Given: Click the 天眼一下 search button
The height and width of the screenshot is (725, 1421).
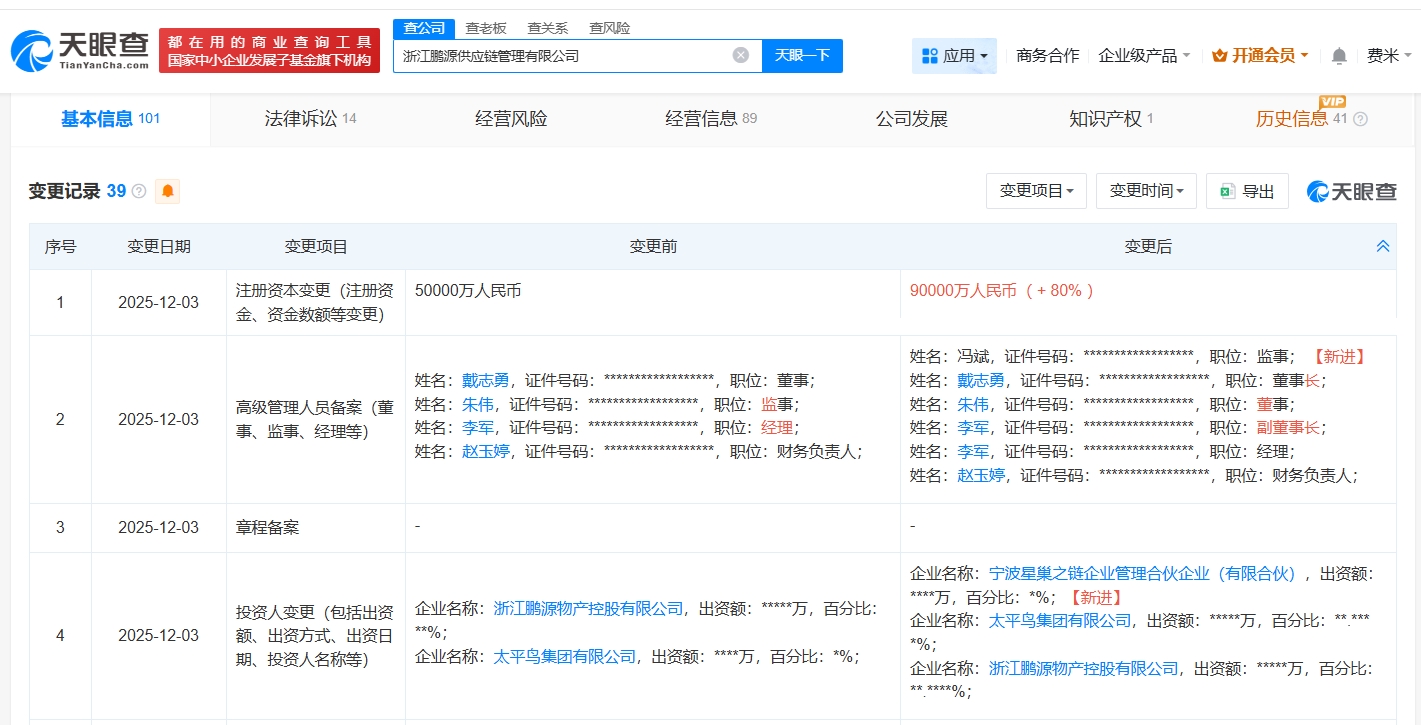Looking at the screenshot, I should click(x=802, y=56).
